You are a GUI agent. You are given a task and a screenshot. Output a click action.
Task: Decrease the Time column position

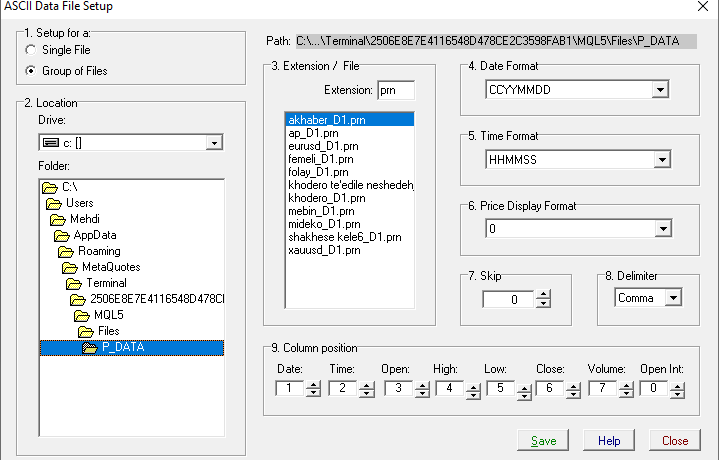point(366,393)
